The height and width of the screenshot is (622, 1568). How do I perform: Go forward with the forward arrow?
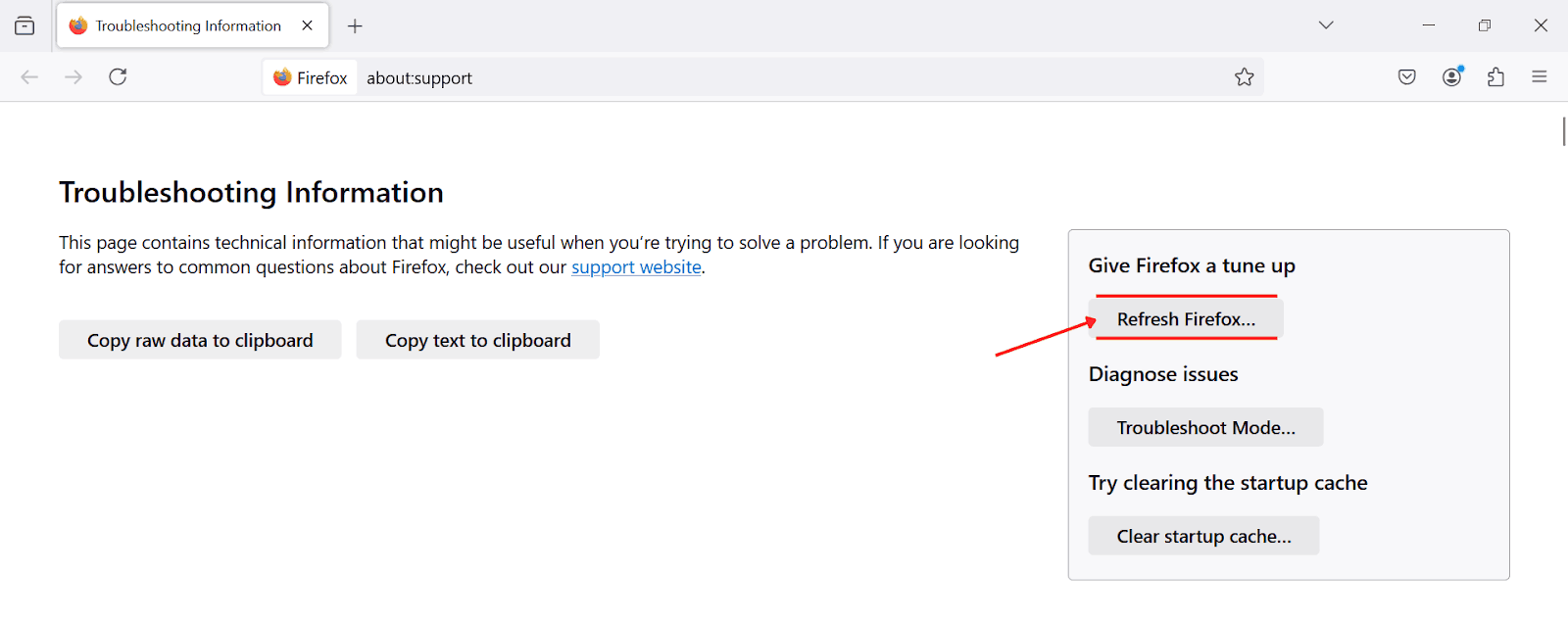[73, 77]
